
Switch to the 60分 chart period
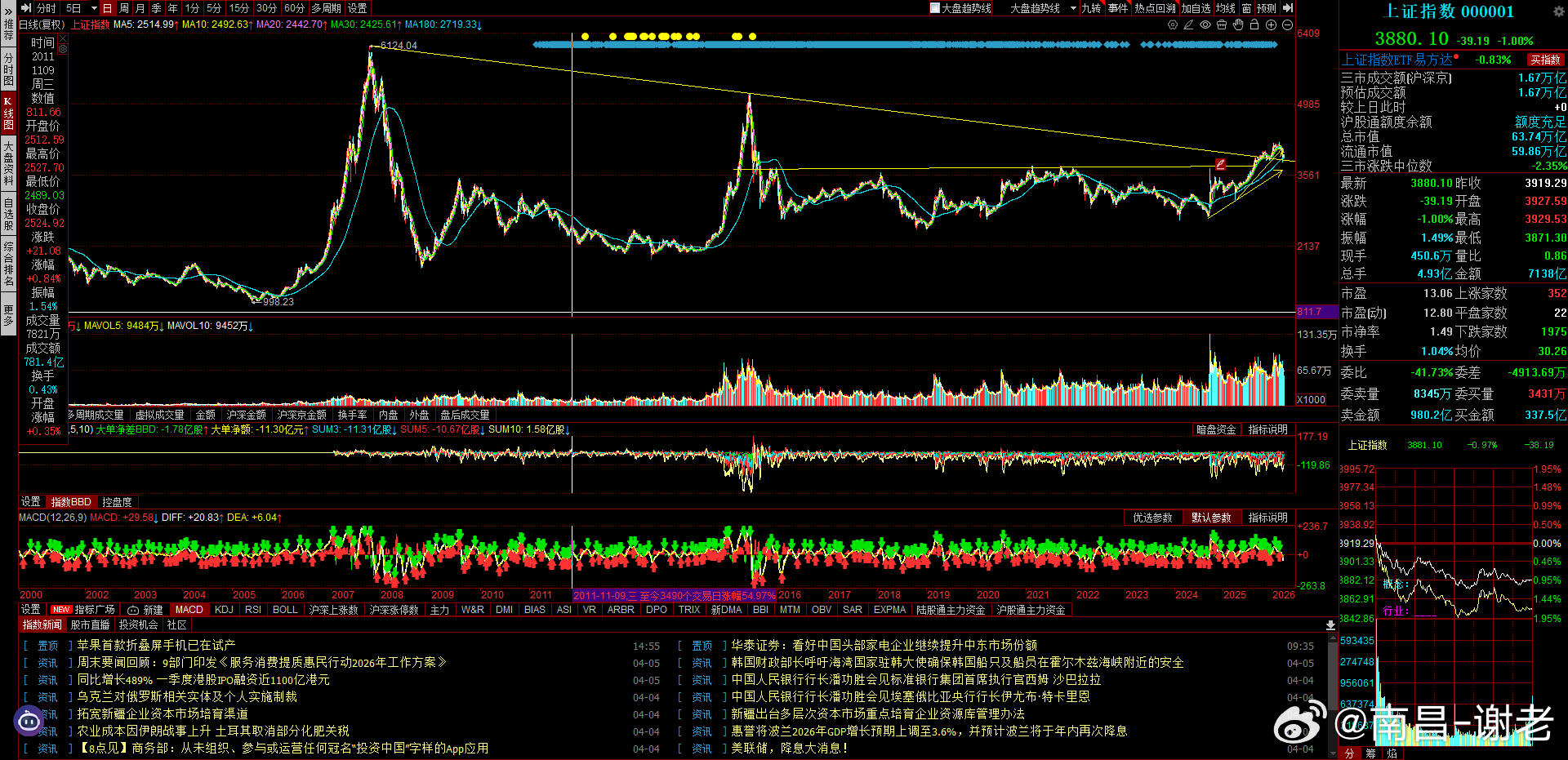point(294,8)
